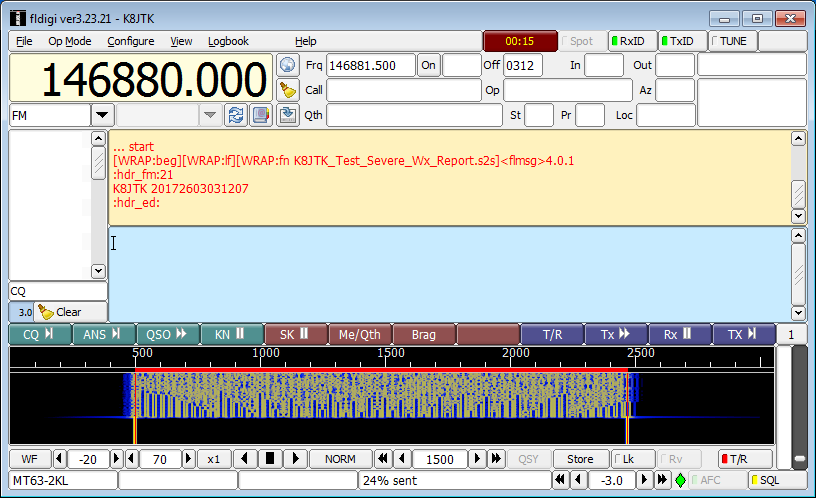The width and height of the screenshot is (816, 498).
Task: Click the refresh rig frequency icon
Action: coord(236,115)
